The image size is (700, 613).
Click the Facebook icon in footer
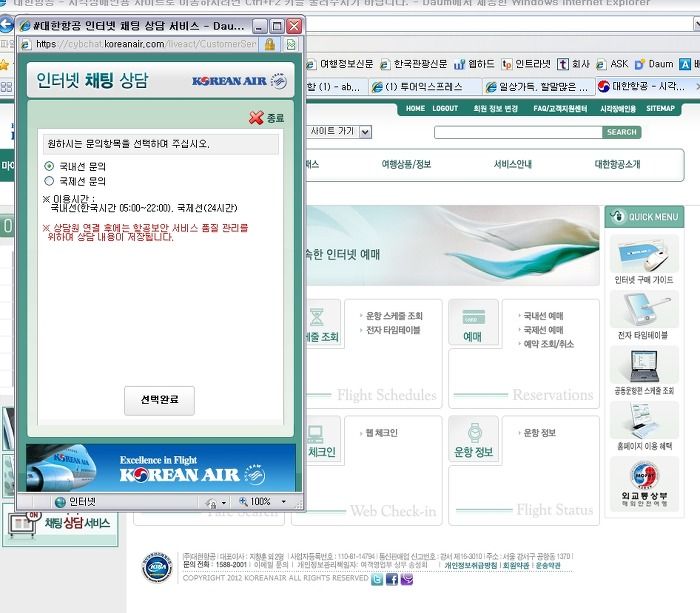point(392,580)
